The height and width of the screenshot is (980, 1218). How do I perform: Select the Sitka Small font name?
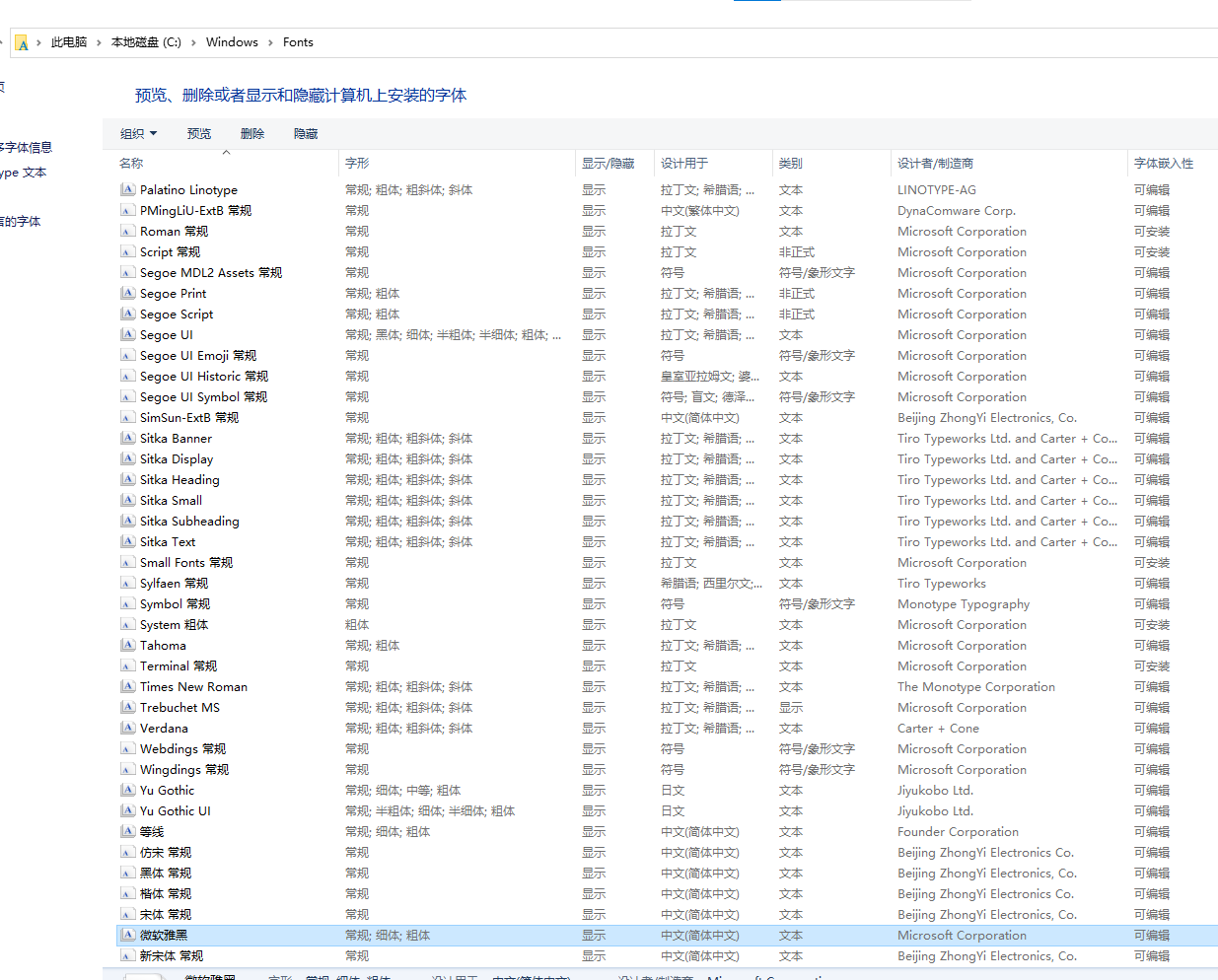click(x=171, y=500)
